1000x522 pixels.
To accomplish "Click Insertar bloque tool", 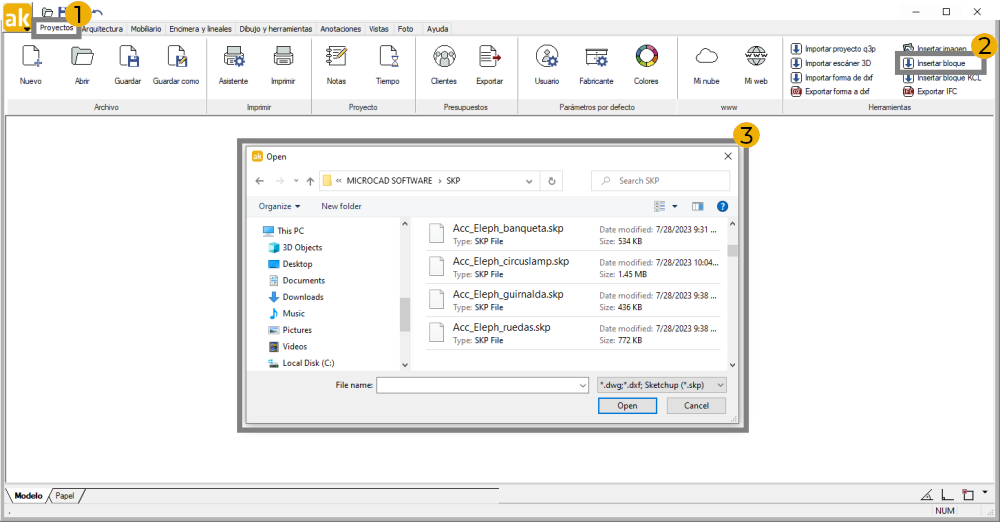I will tap(934, 63).
